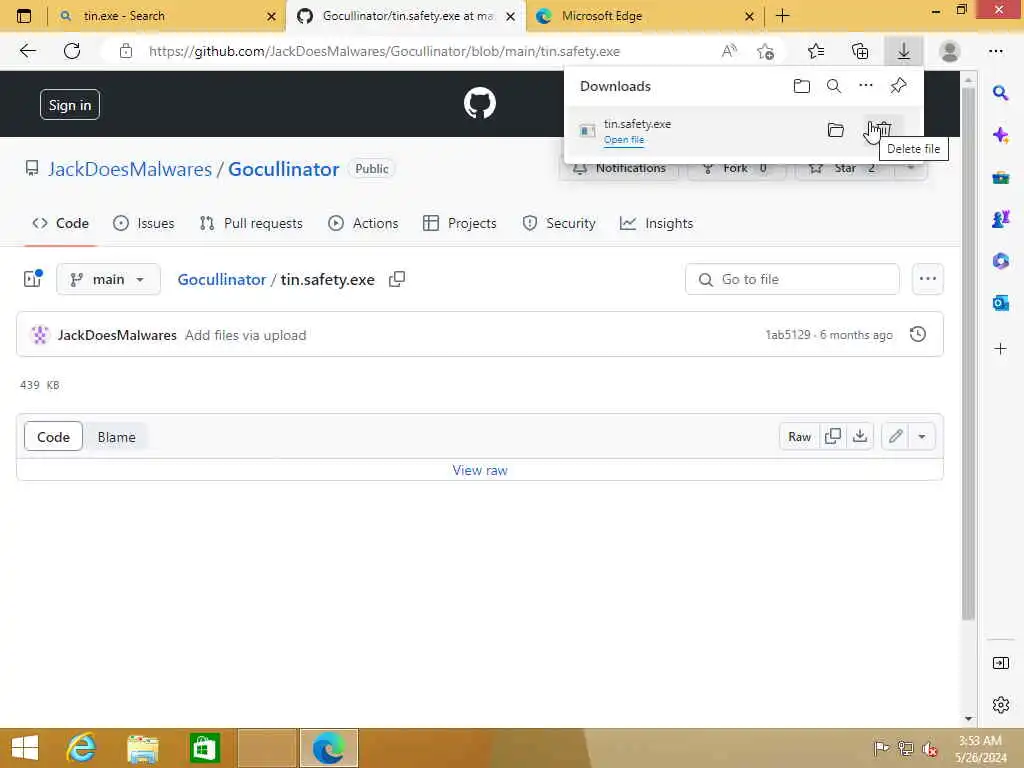Go to the GitHub home logo

click(x=480, y=103)
